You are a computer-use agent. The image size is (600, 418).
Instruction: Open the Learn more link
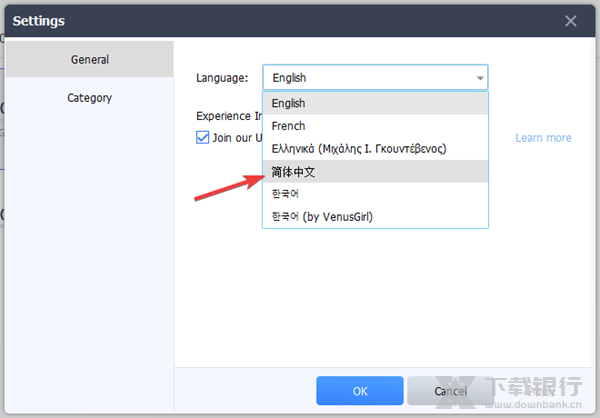pos(543,138)
